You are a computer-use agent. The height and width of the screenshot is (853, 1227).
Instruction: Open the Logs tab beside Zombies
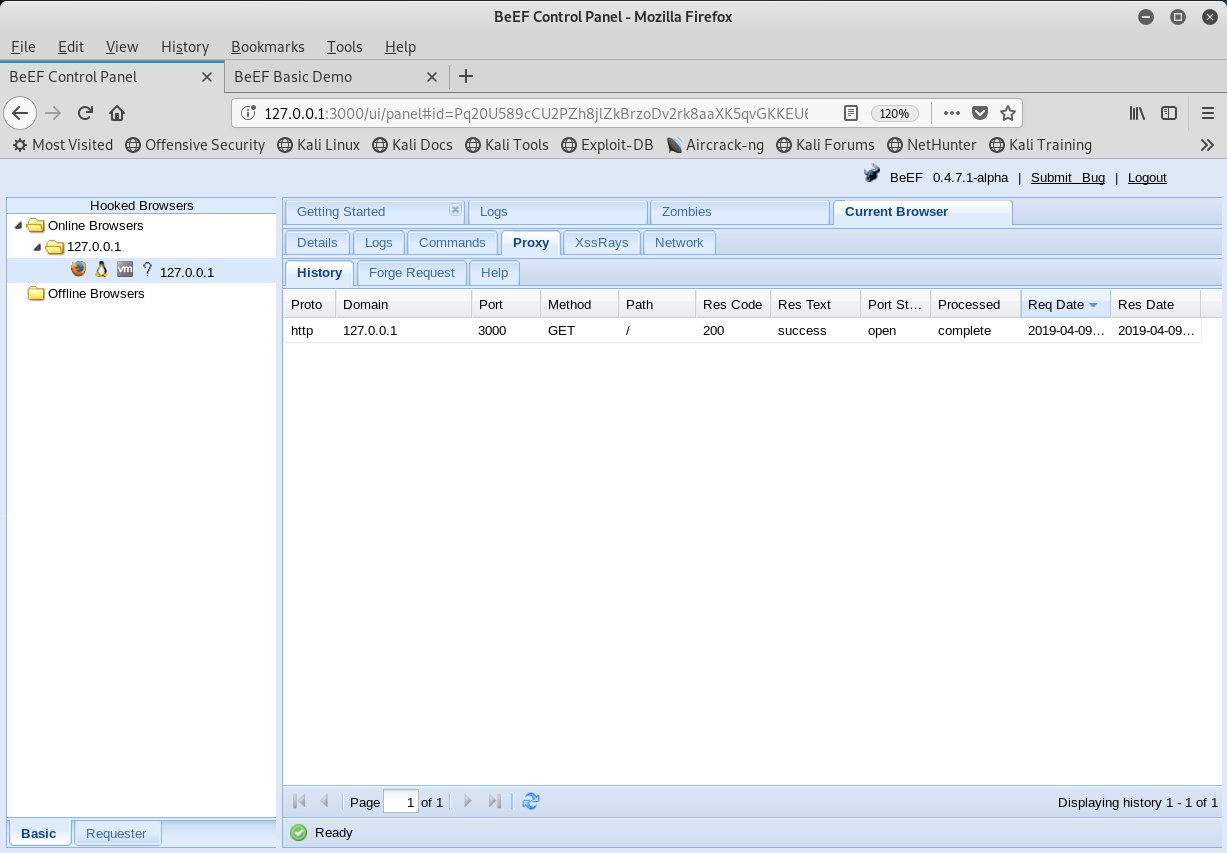557,212
